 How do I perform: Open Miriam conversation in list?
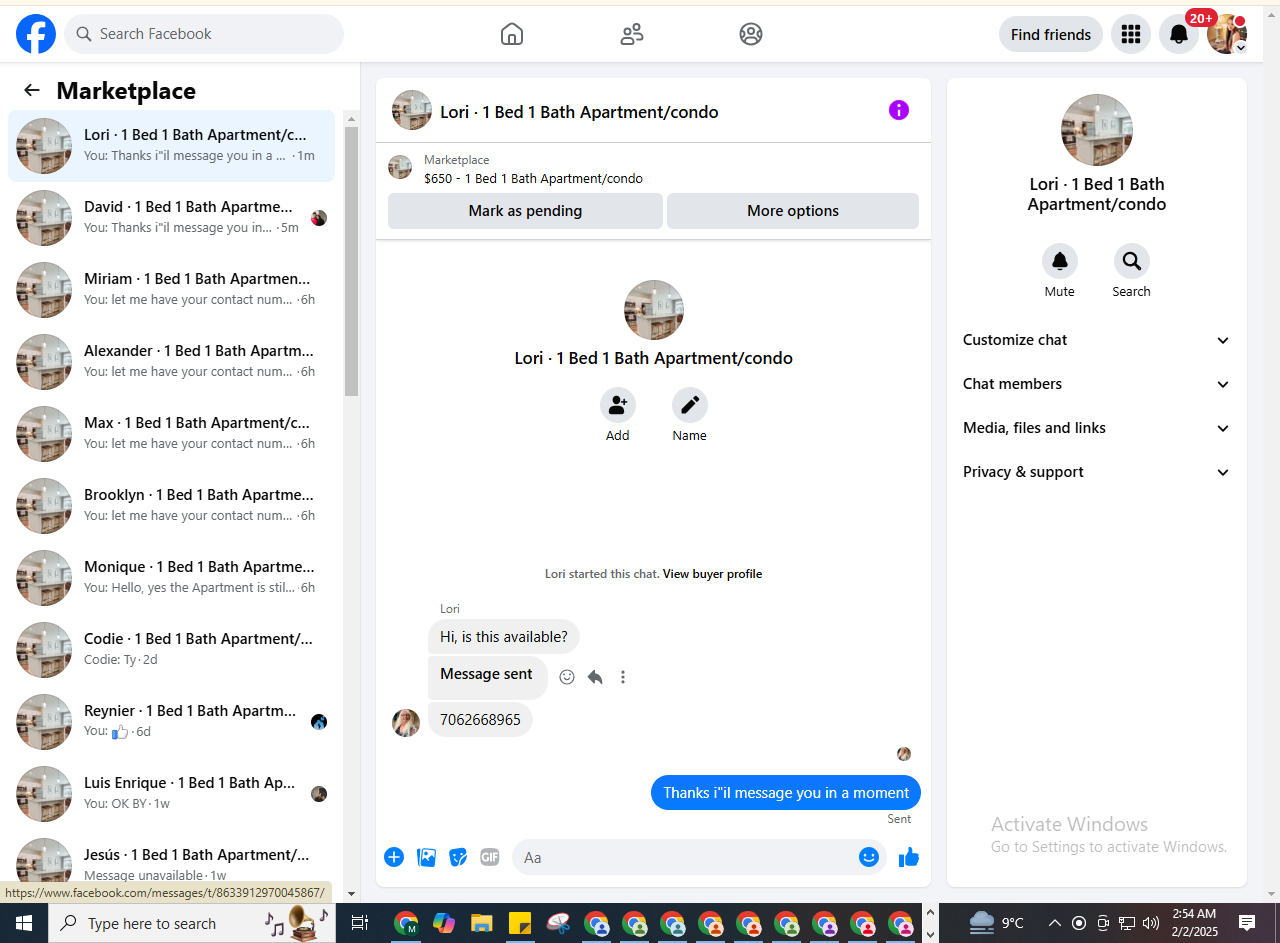pyautogui.click(x=172, y=289)
